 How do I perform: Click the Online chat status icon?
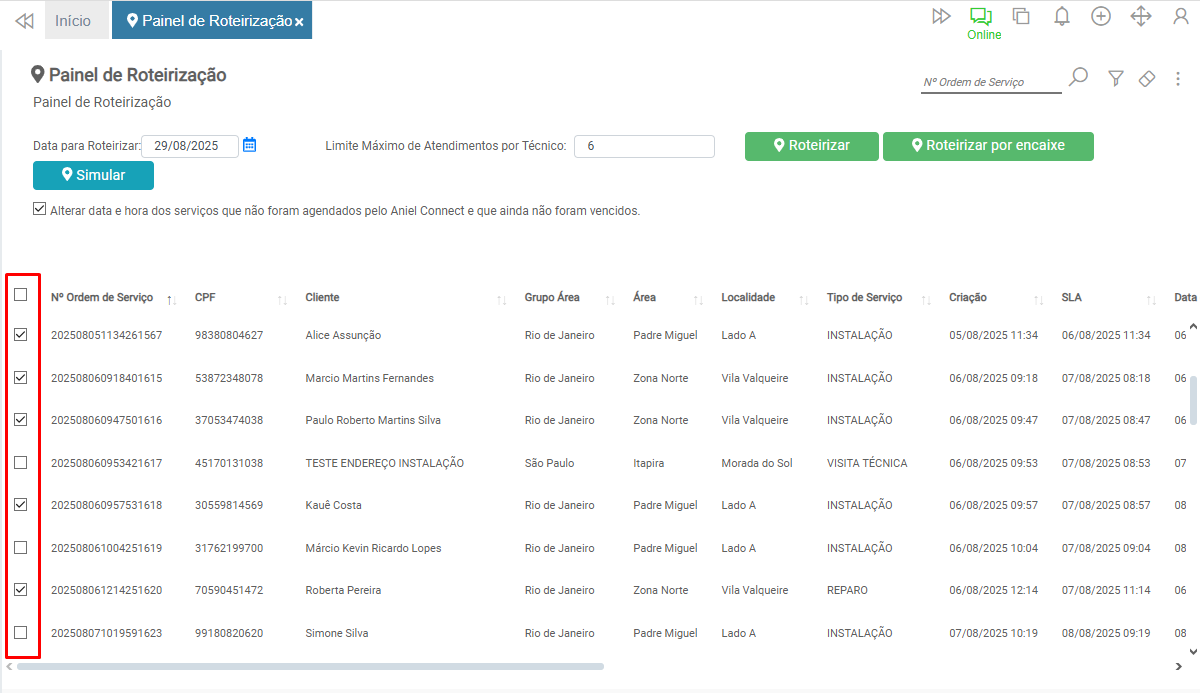pos(980,17)
